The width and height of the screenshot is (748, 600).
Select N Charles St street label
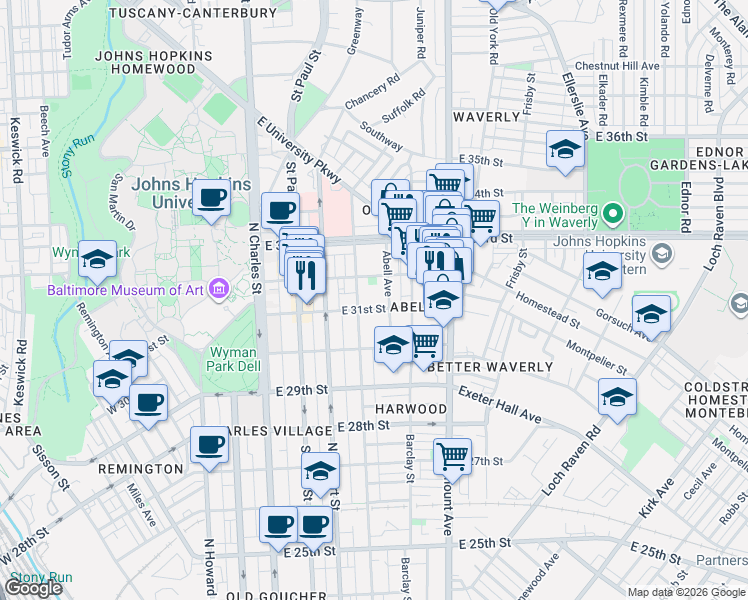[x=256, y=258]
